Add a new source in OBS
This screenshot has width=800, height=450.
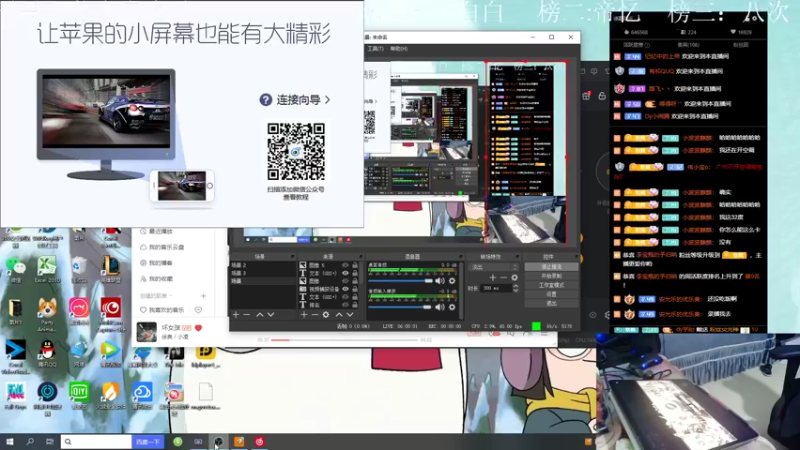(304, 315)
